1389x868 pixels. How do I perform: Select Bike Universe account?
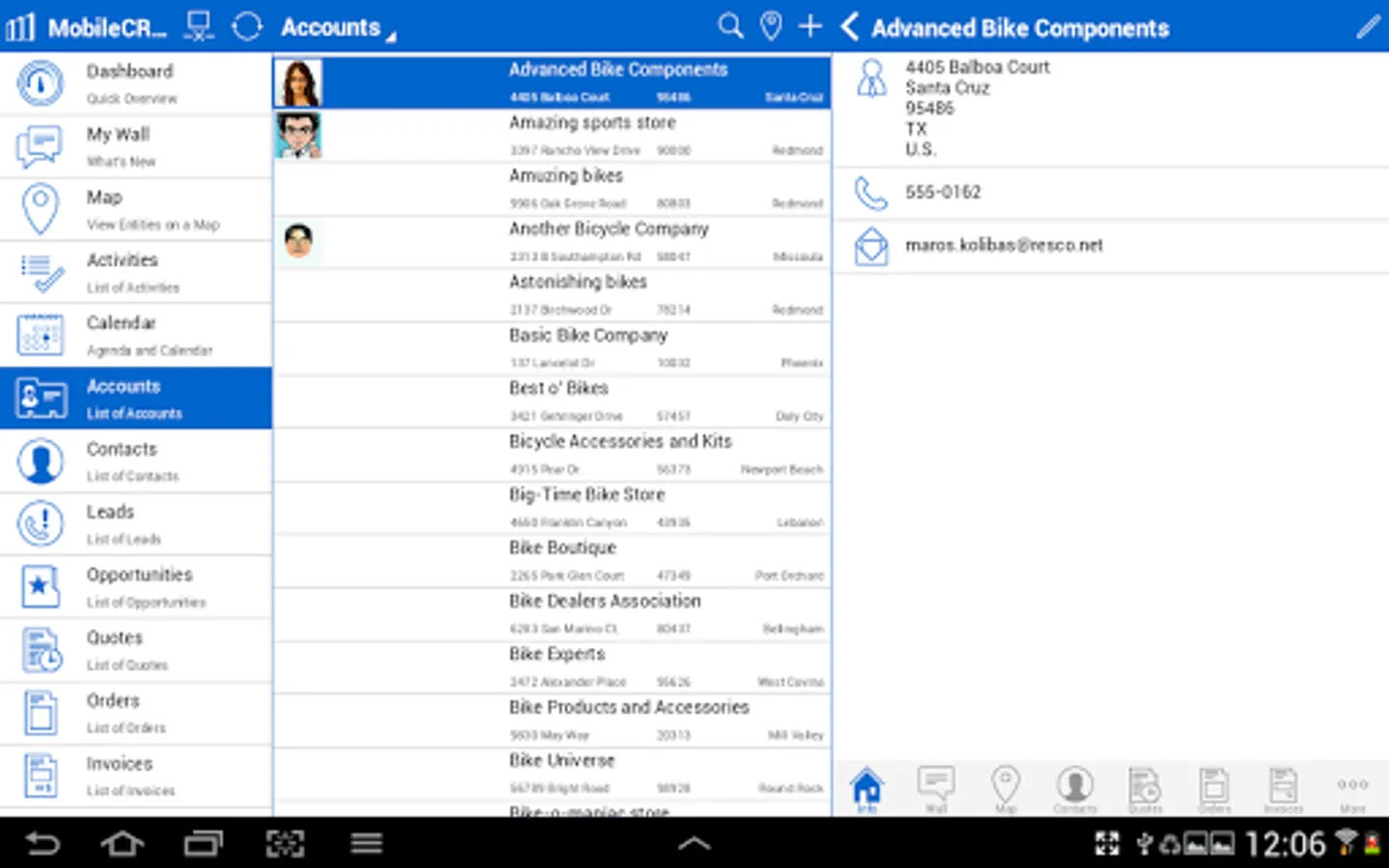(552, 773)
